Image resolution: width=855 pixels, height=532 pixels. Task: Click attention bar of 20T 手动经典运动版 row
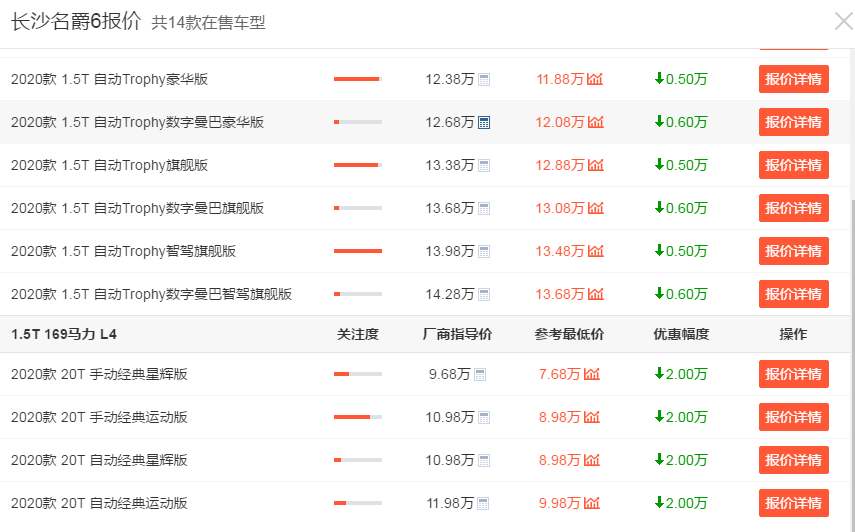pos(358,418)
